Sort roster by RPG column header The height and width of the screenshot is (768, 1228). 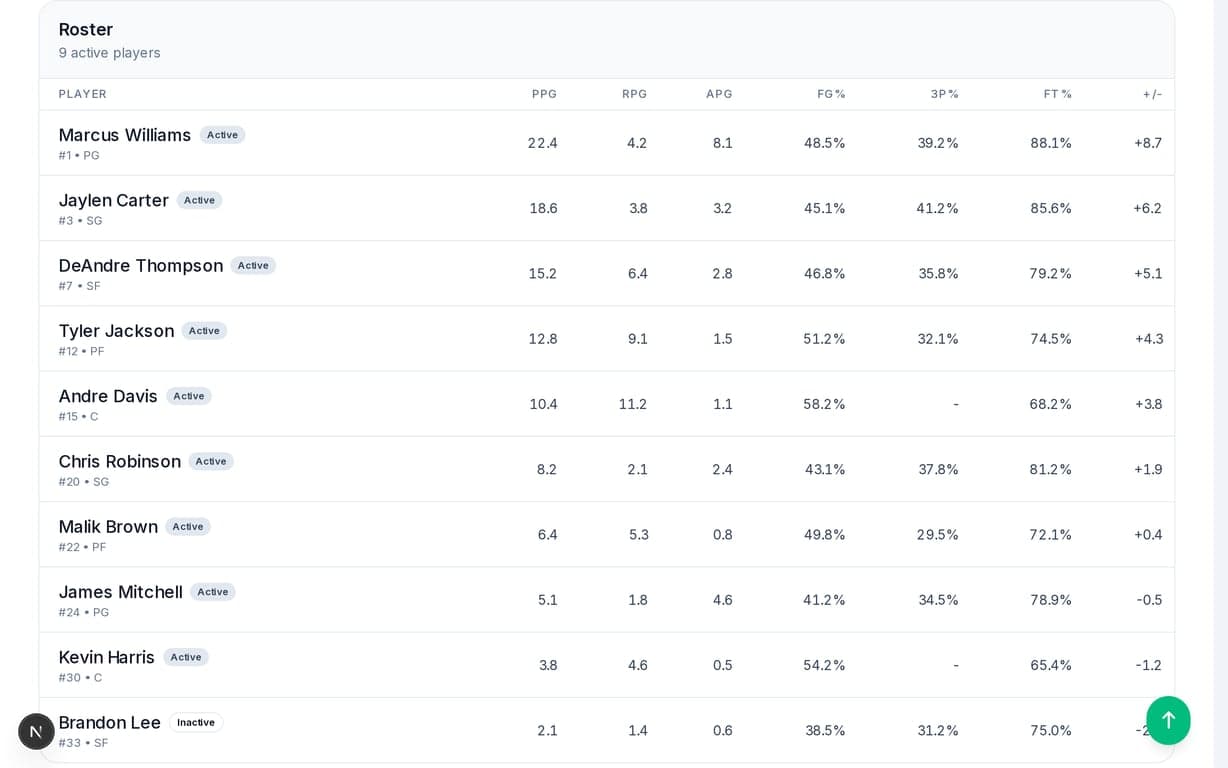pyautogui.click(x=634, y=94)
